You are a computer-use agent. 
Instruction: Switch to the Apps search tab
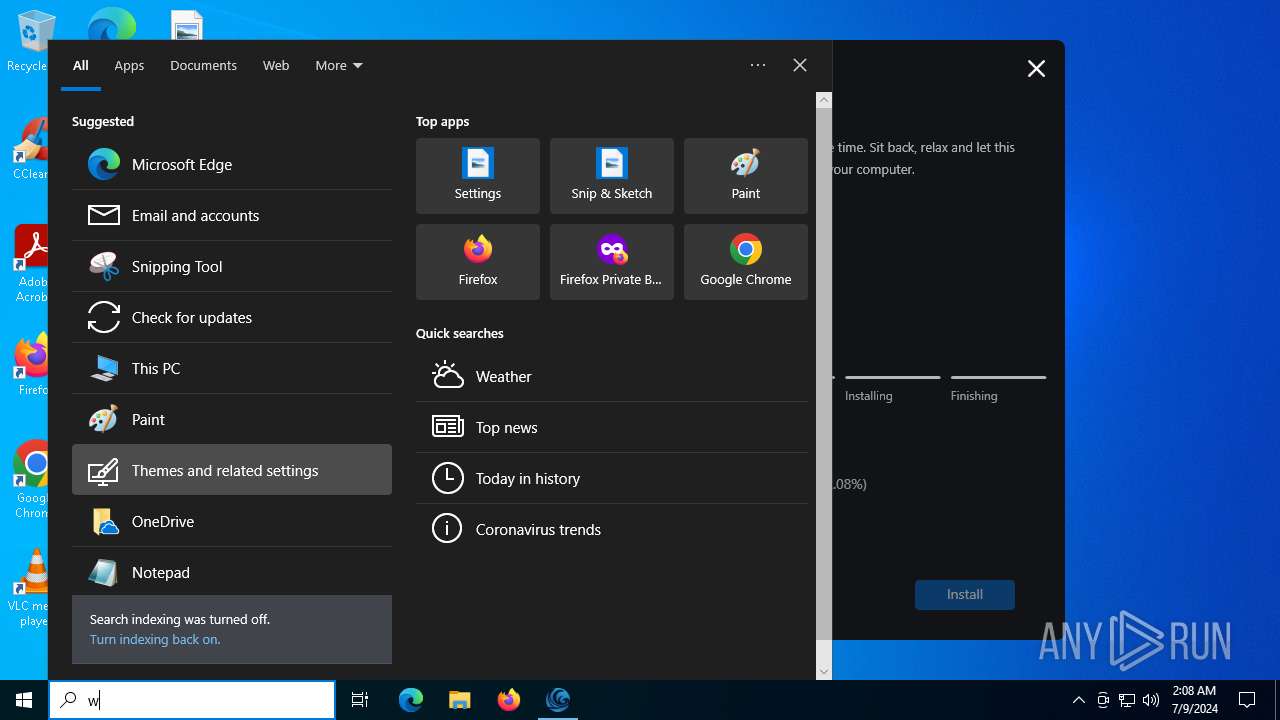point(129,65)
